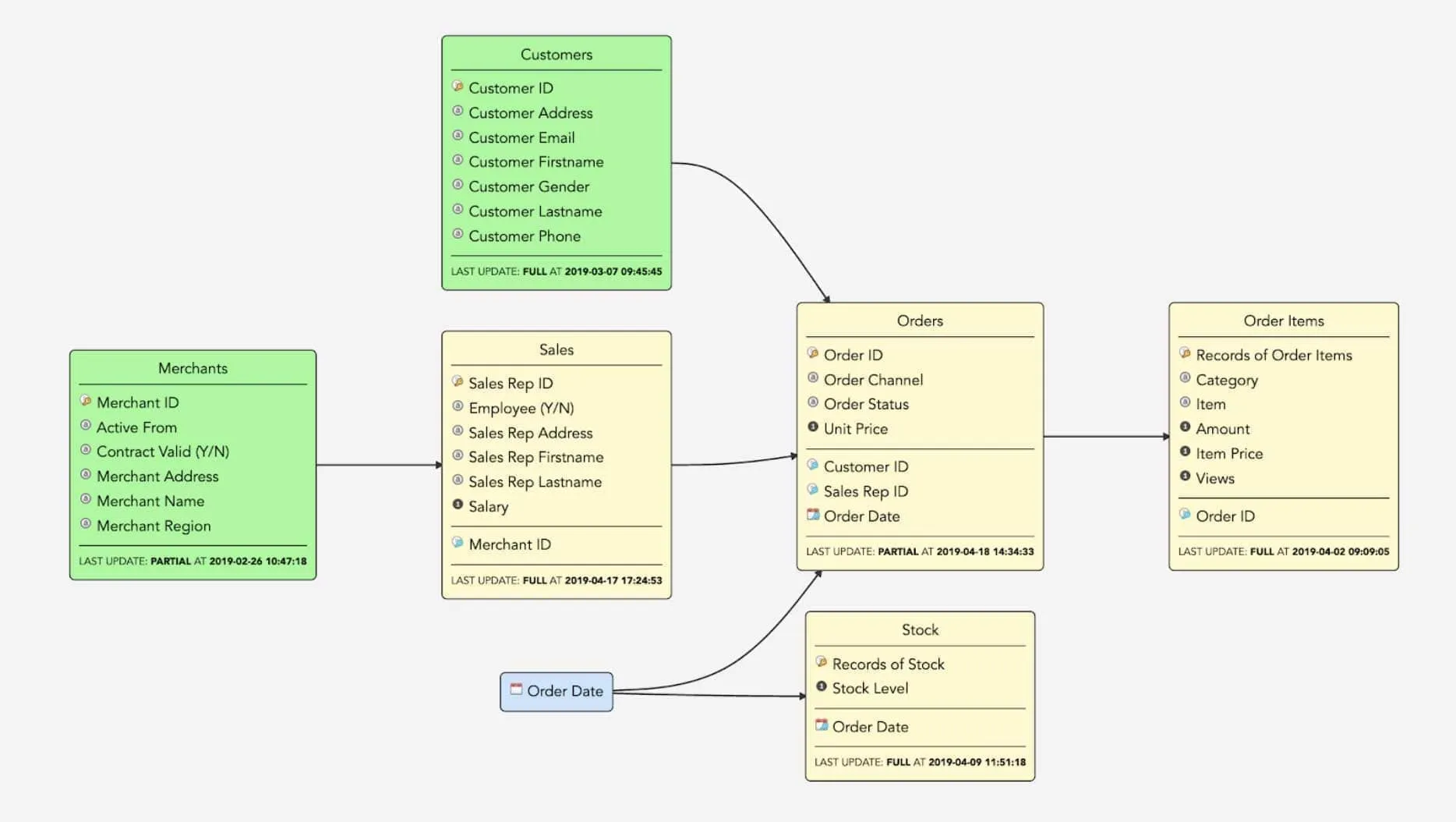Select the Customers table title

[x=556, y=54]
